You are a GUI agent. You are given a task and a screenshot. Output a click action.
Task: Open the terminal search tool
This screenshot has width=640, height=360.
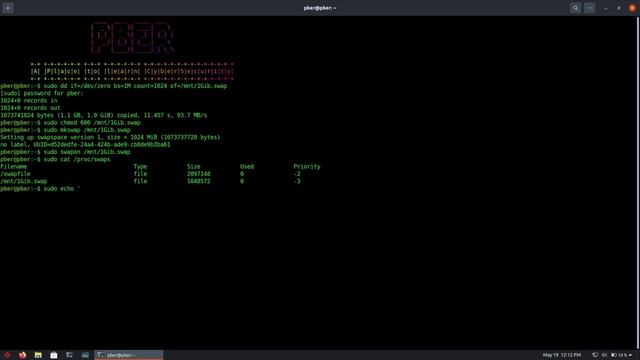[576, 8]
